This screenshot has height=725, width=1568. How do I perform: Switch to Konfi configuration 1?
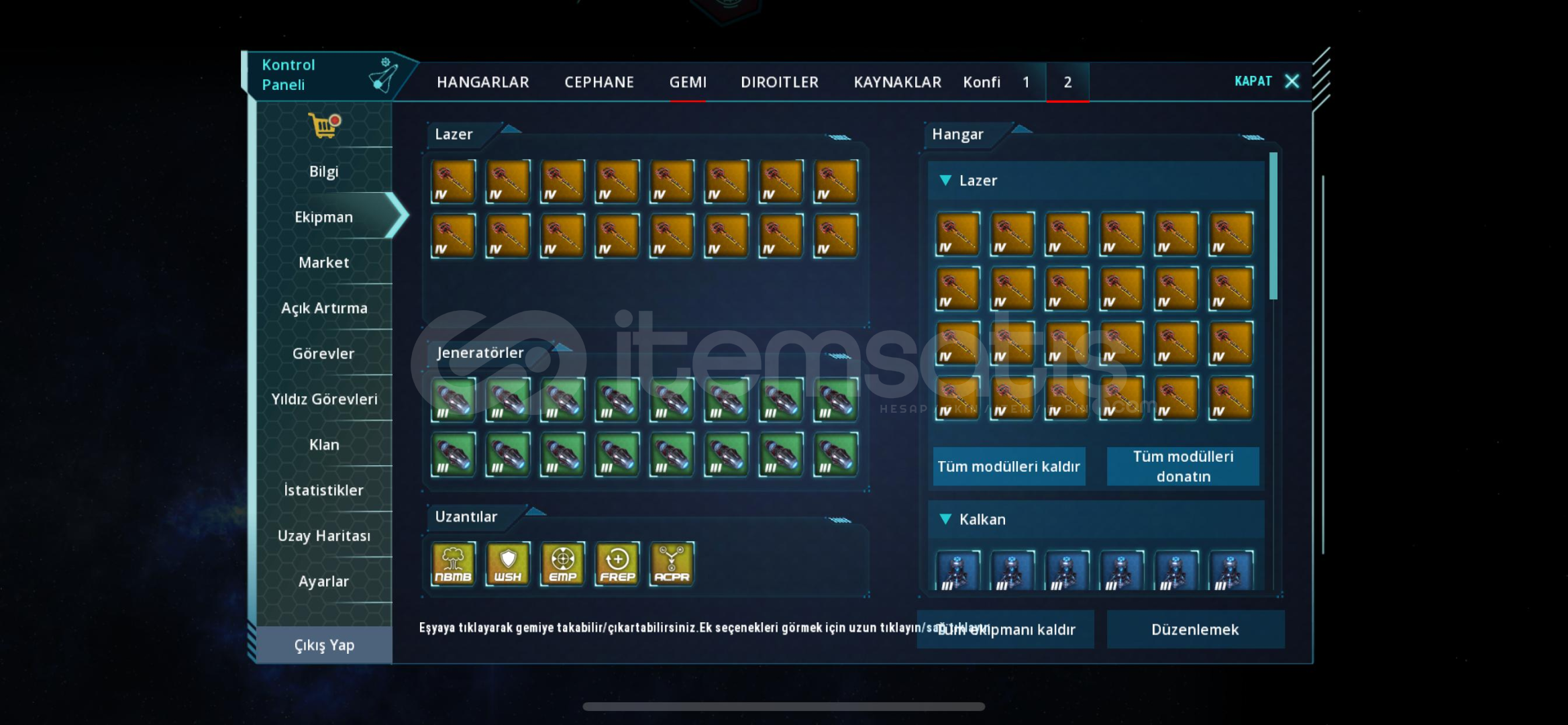tap(1026, 82)
